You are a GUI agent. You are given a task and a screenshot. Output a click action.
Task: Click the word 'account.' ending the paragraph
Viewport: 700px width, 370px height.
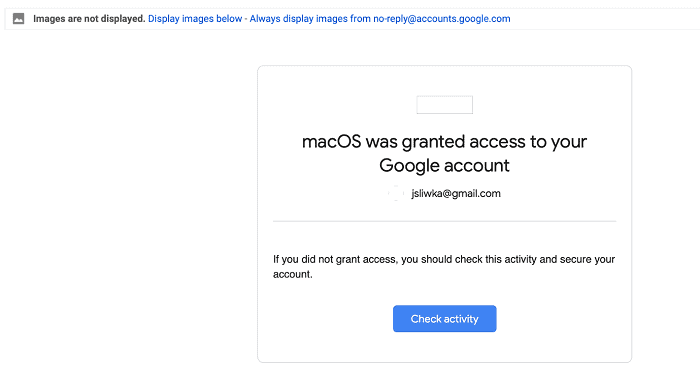click(293, 274)
